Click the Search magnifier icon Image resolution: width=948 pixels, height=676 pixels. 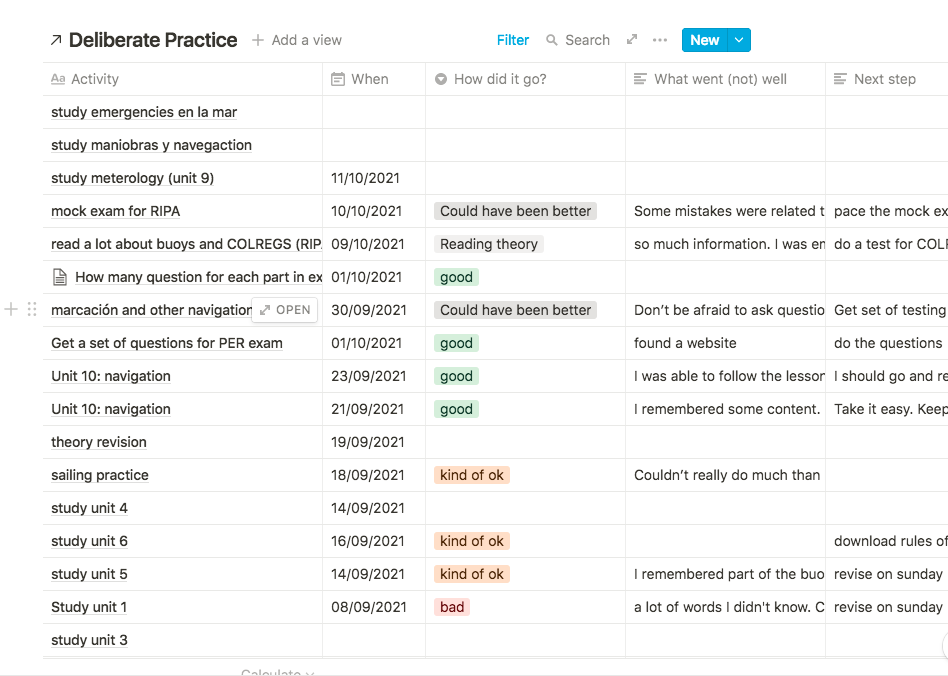552,40
